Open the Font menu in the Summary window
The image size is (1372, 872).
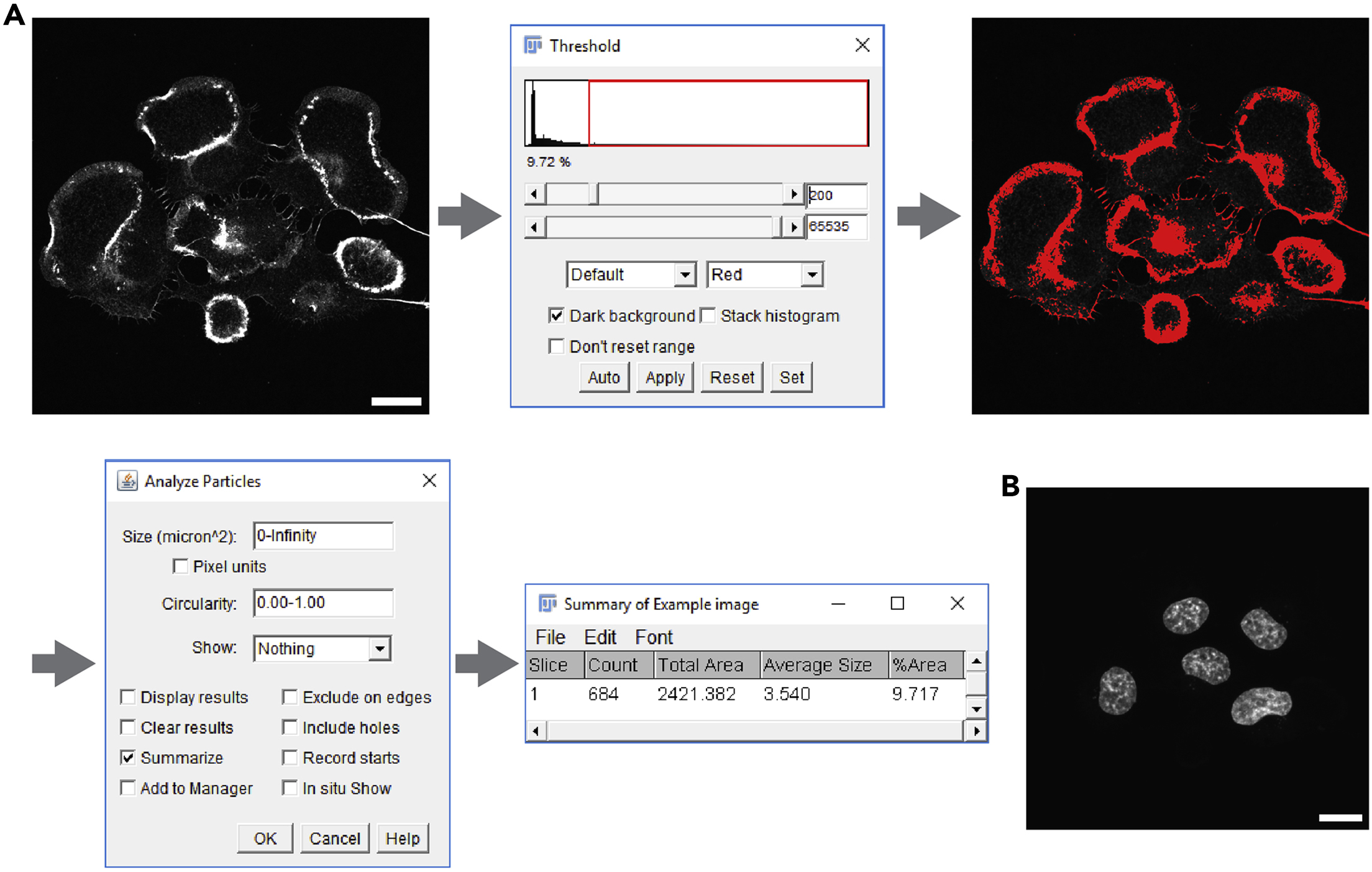coord(653,637)
